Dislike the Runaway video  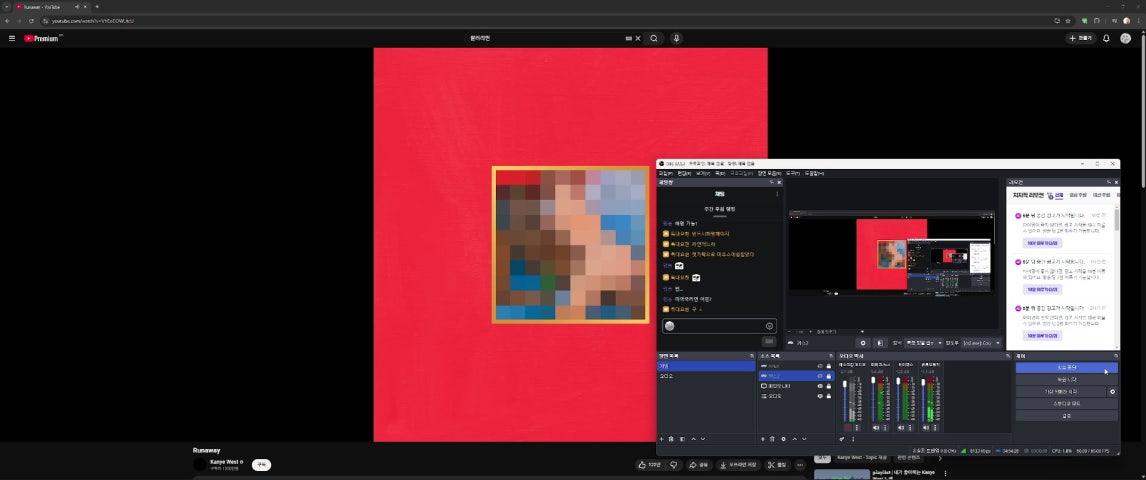(x=673, y=465)
